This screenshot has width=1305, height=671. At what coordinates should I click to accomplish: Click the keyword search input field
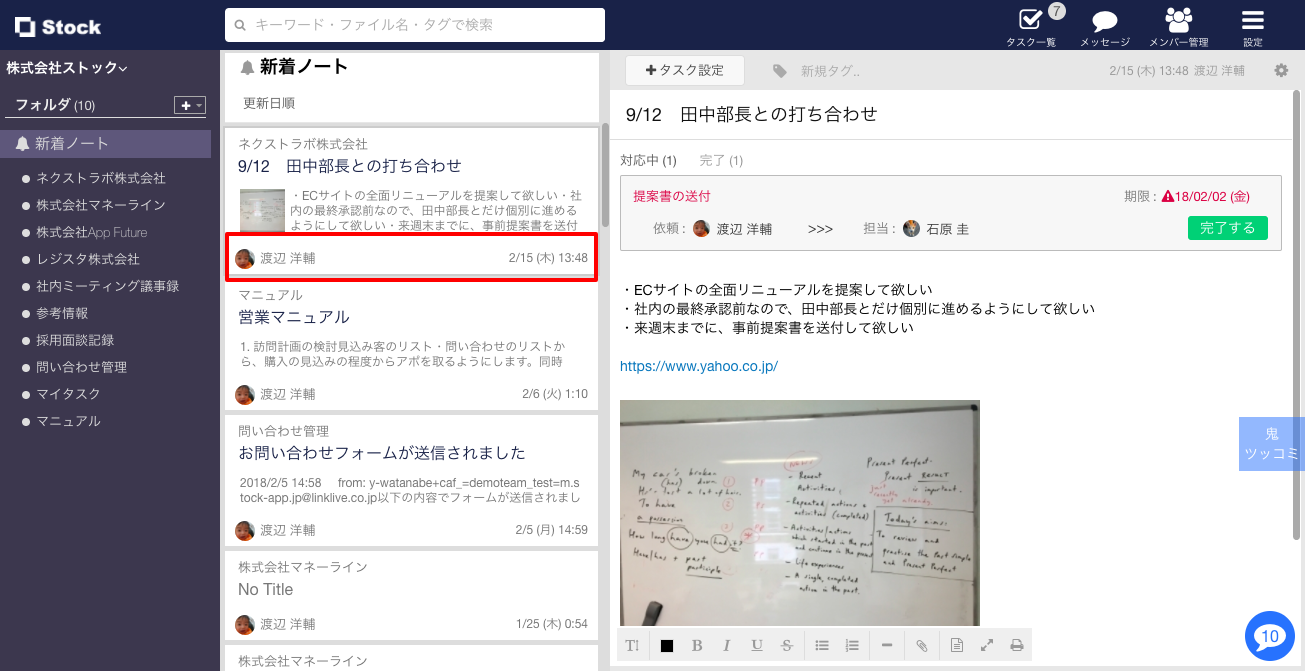(415, 25)
